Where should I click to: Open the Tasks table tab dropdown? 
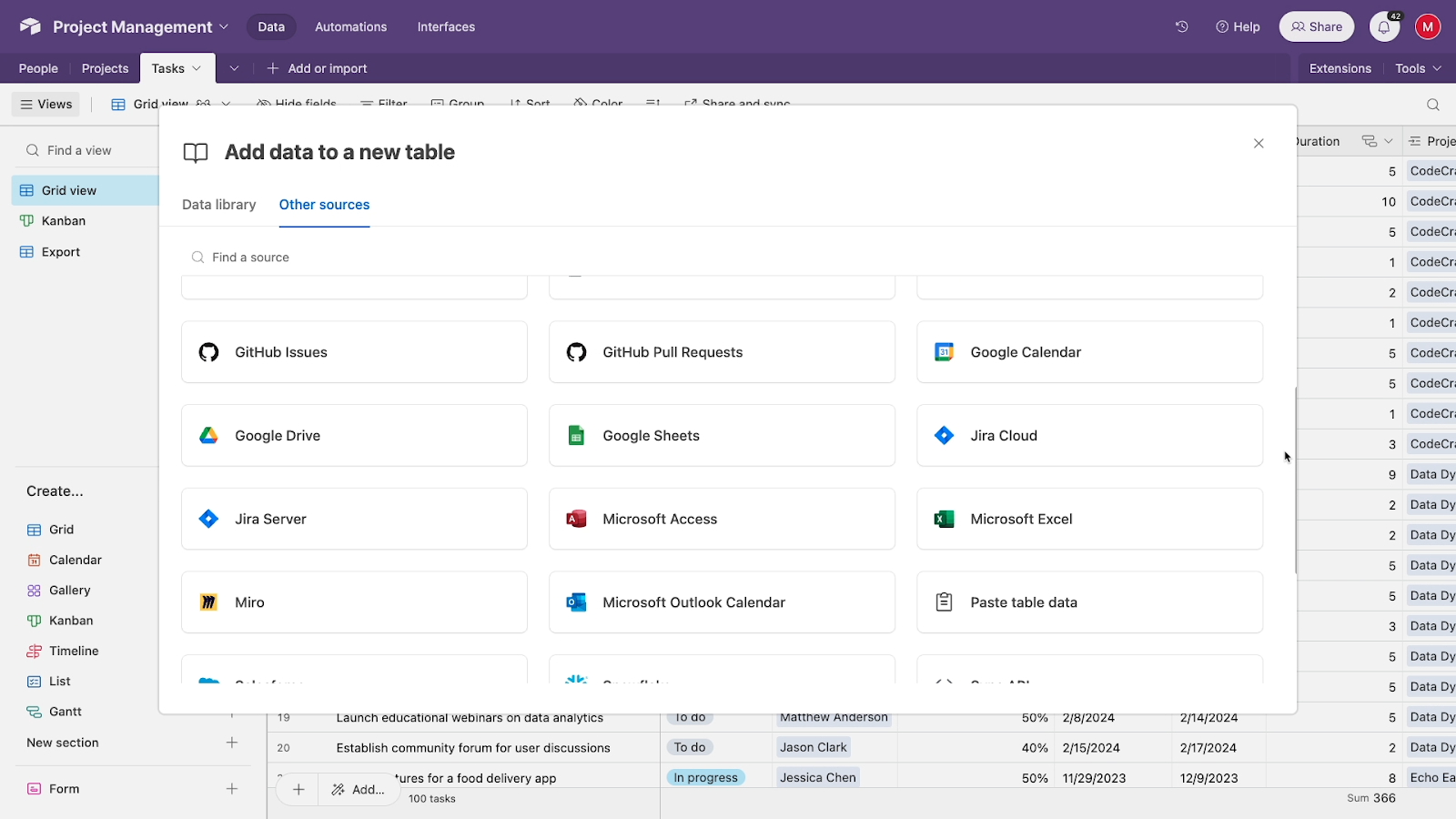[196, 68]
